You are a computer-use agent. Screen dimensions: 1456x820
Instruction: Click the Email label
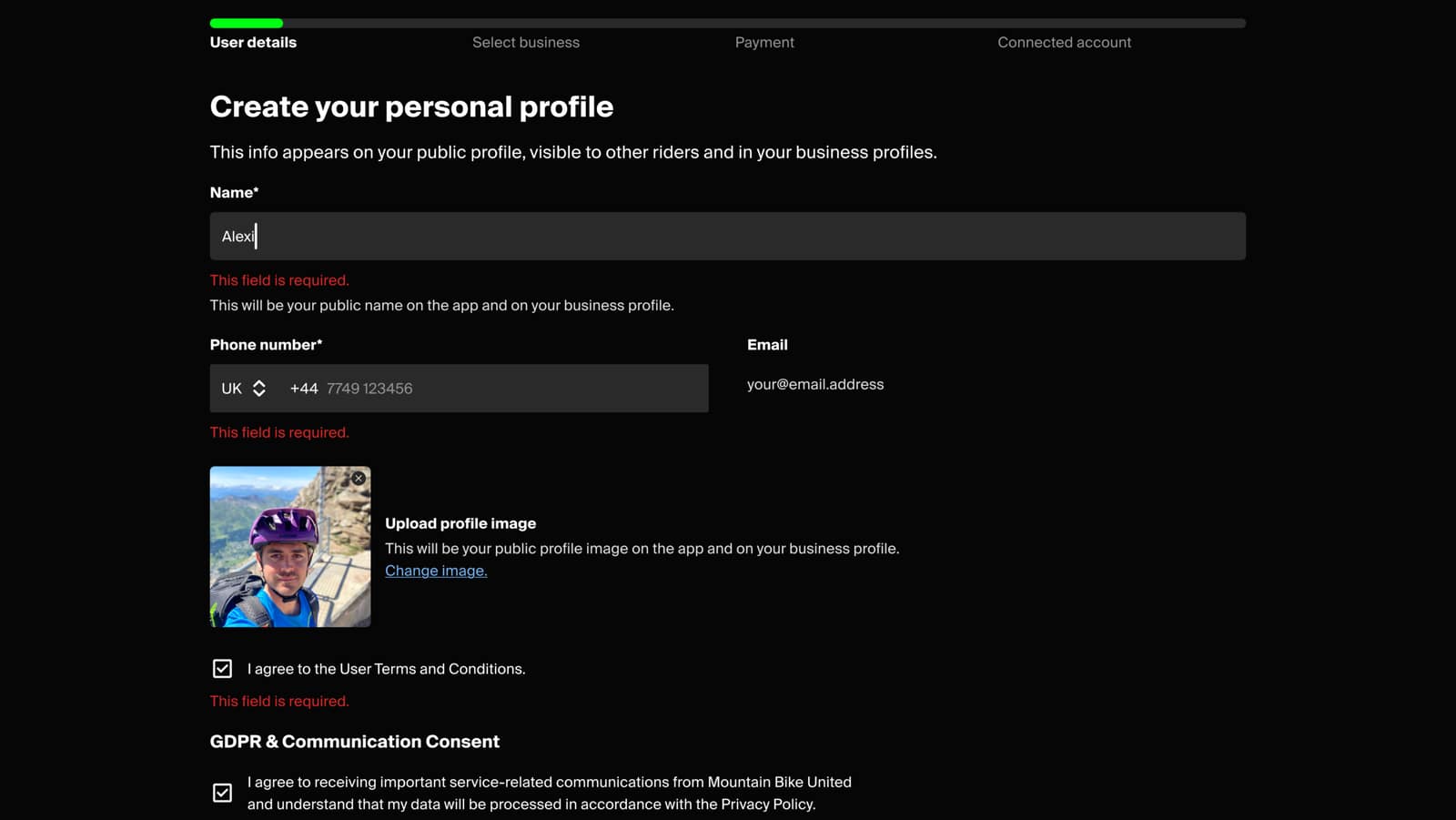tap(767, 345)
